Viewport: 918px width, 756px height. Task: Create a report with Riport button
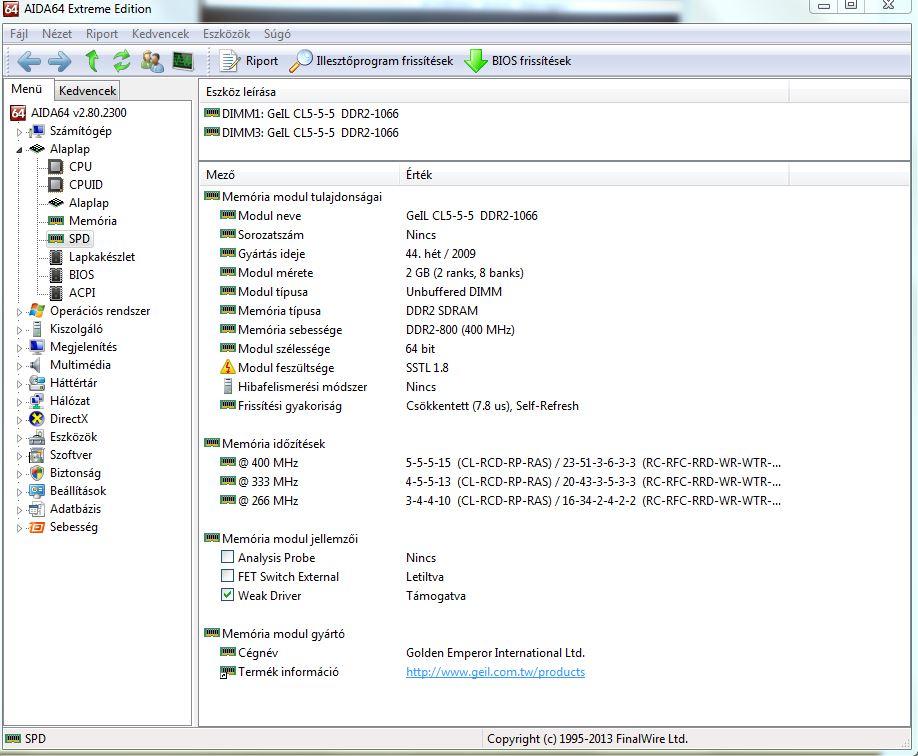(249, 61)
